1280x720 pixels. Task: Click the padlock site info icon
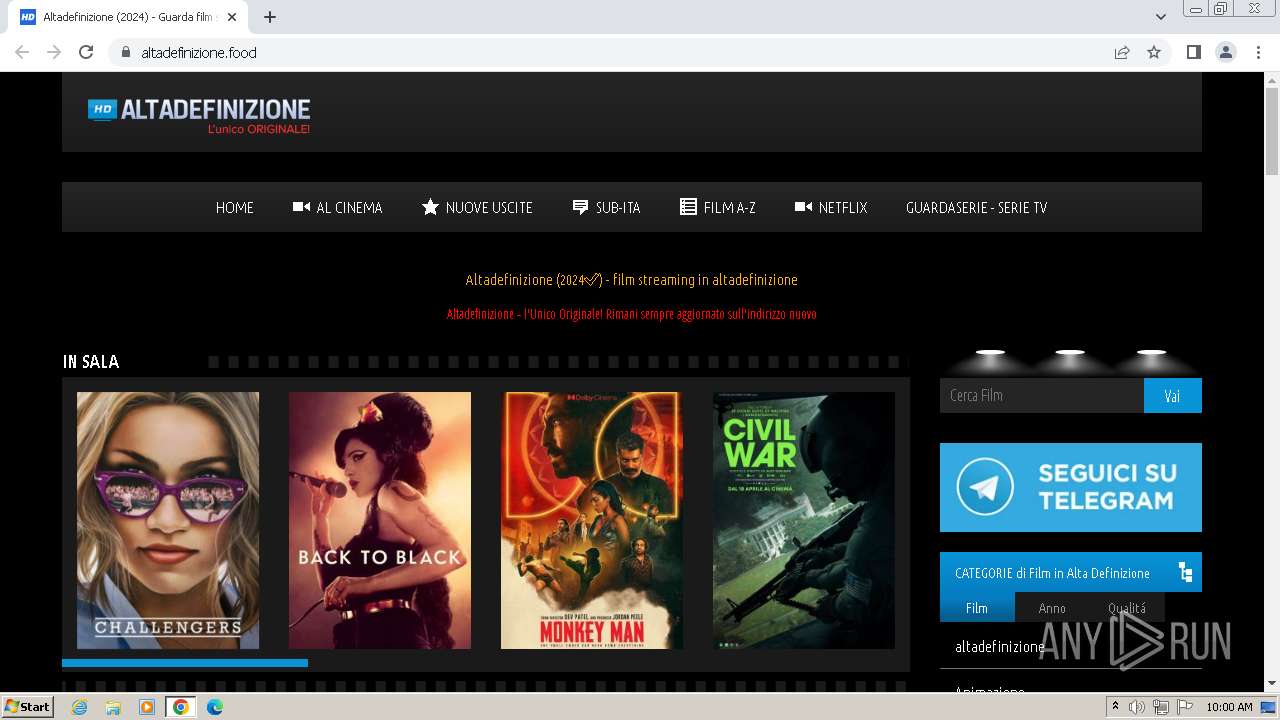(125, 52)
